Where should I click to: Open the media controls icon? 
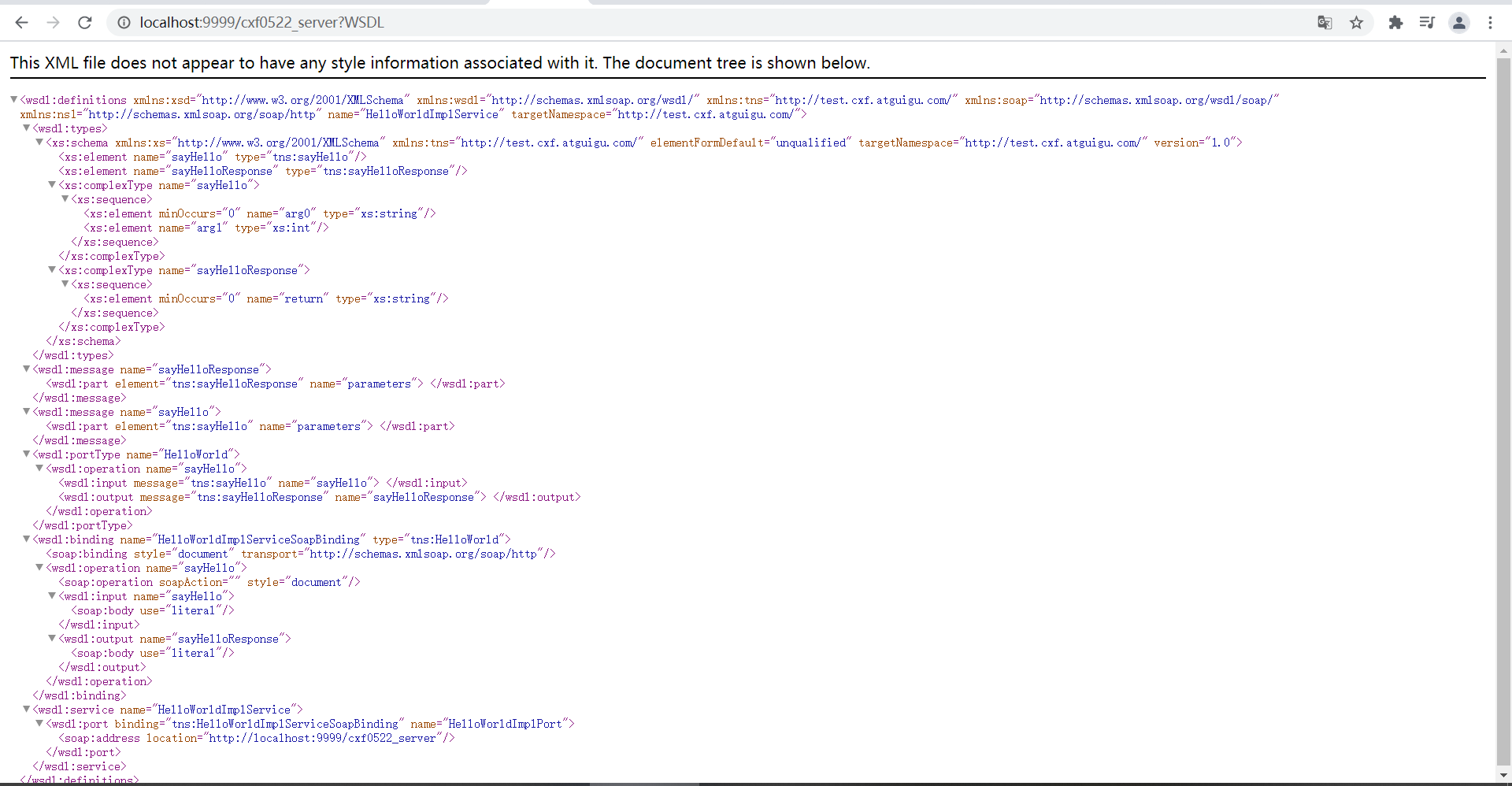point(1428,23)
